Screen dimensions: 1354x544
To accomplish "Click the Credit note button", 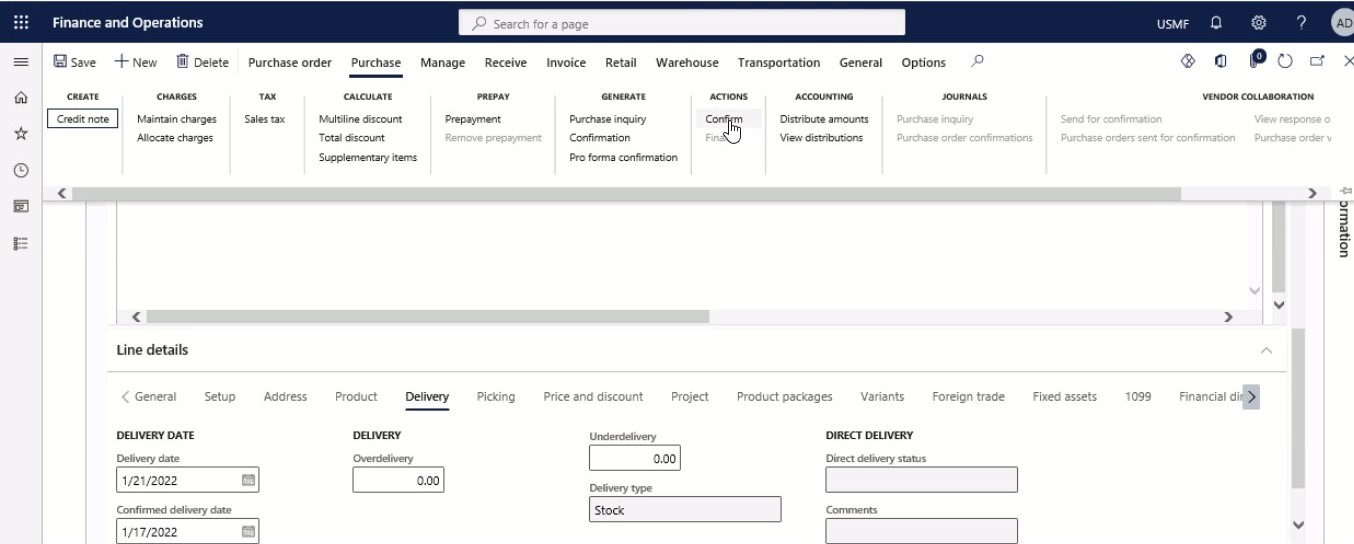I will 83,119.
